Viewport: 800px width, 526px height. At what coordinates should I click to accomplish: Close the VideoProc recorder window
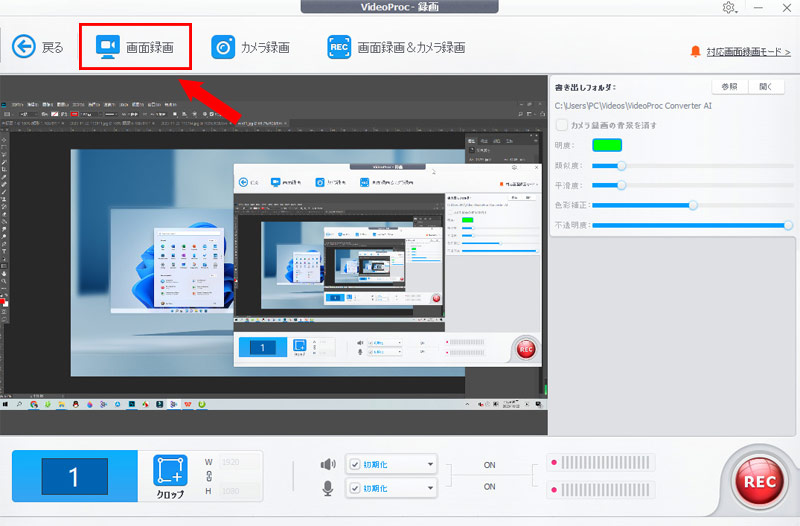(787, 8)
